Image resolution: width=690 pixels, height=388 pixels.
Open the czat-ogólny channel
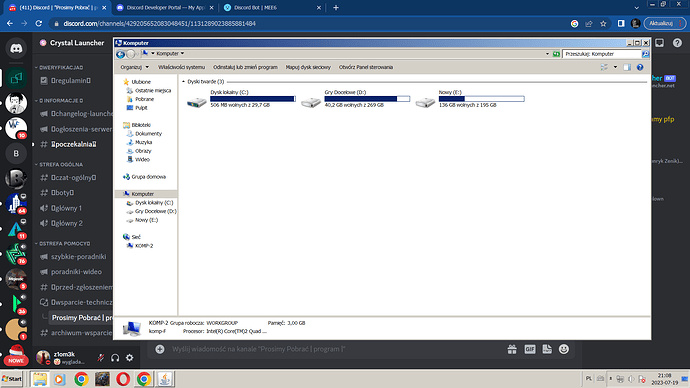(x=73, y=178)
